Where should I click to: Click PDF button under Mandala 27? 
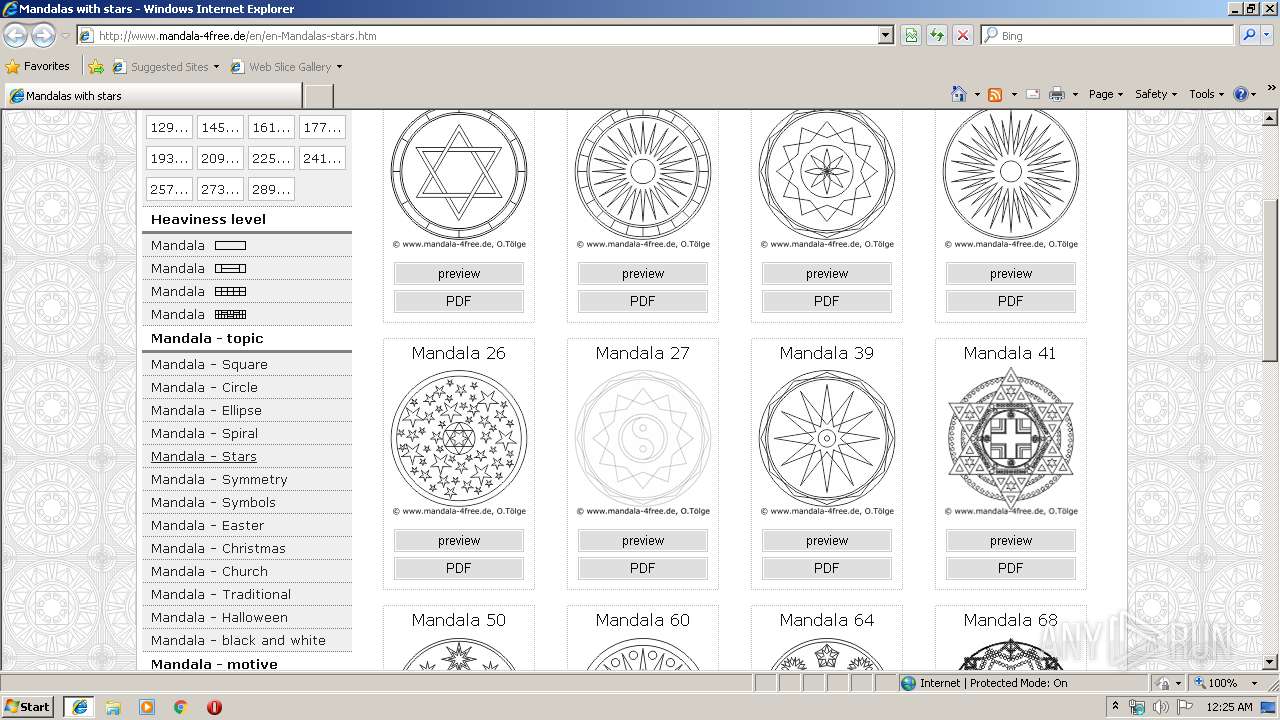coord(643,568)
